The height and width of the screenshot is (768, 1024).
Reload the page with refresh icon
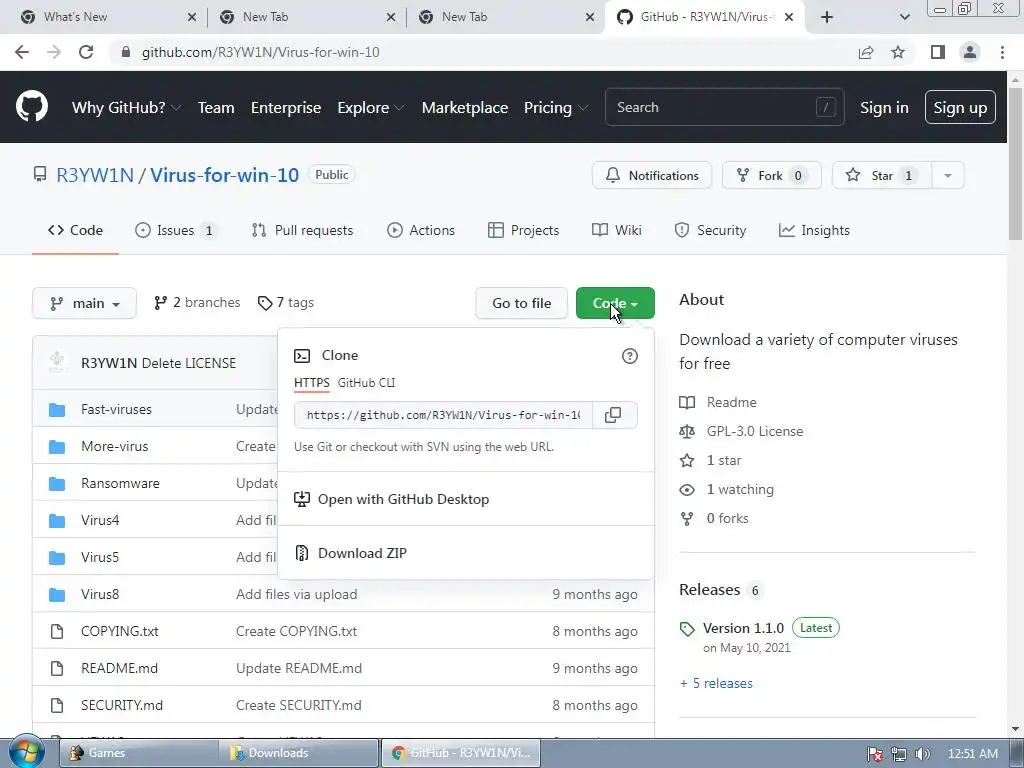86,52
